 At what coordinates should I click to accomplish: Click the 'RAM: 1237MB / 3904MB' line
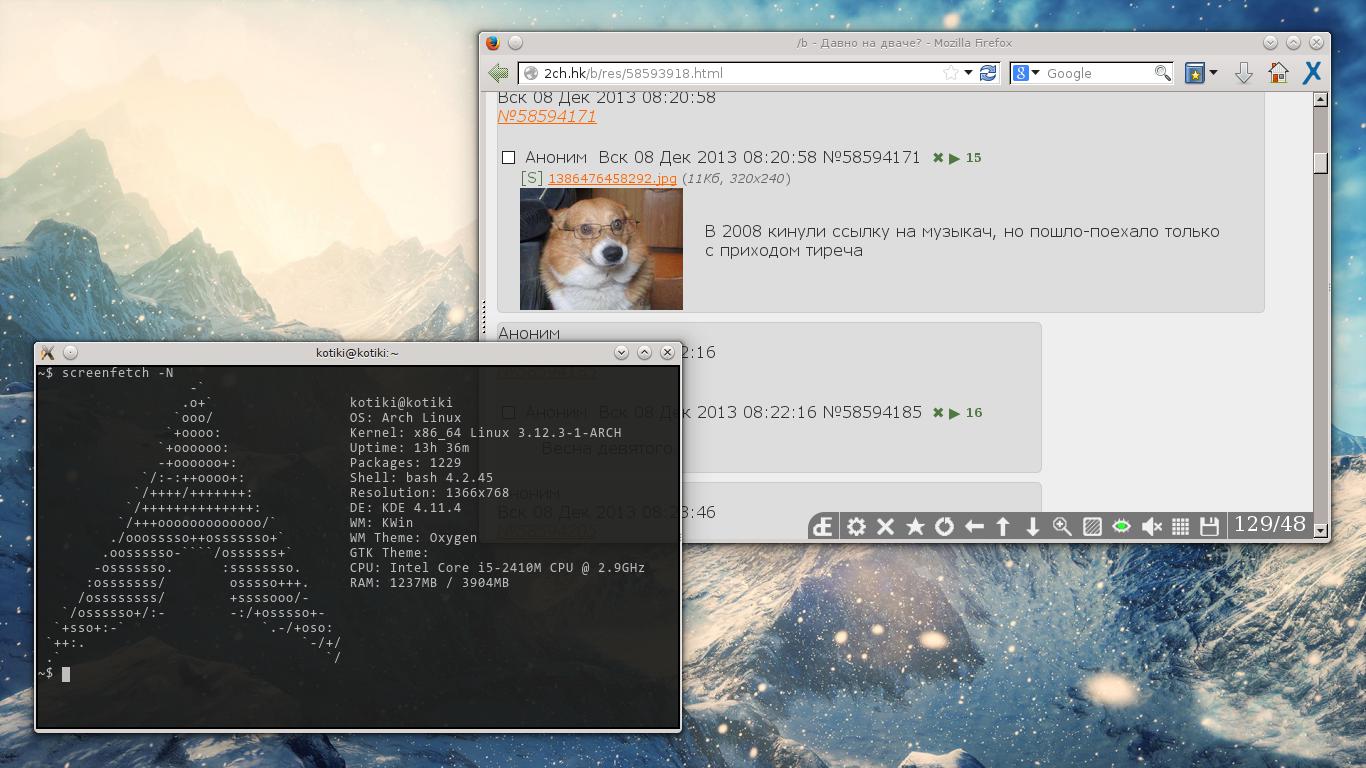click(x=429, y=583)
